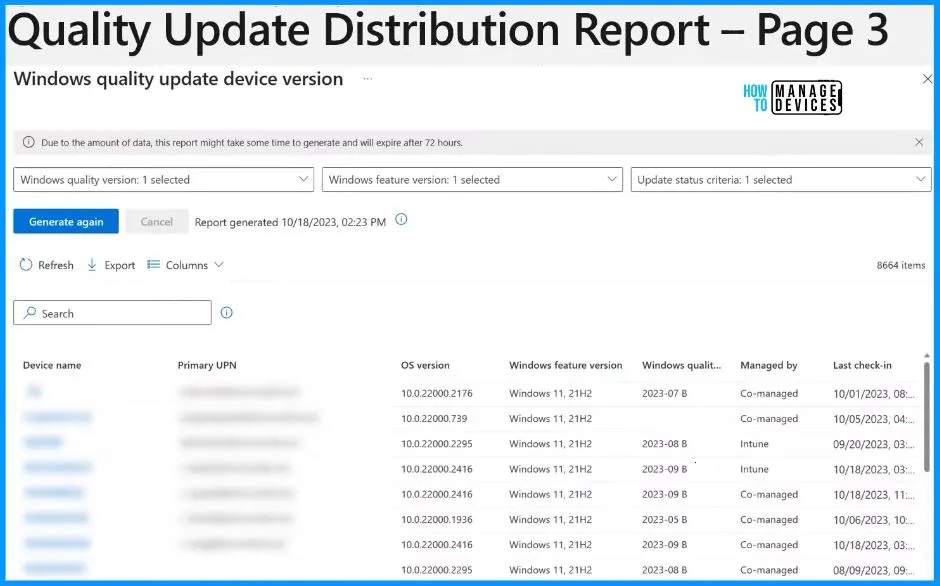Open device link in the 10.0.22000.2176 row
The width and height of the screenshot is (940, 586).
tap(34, 392)
